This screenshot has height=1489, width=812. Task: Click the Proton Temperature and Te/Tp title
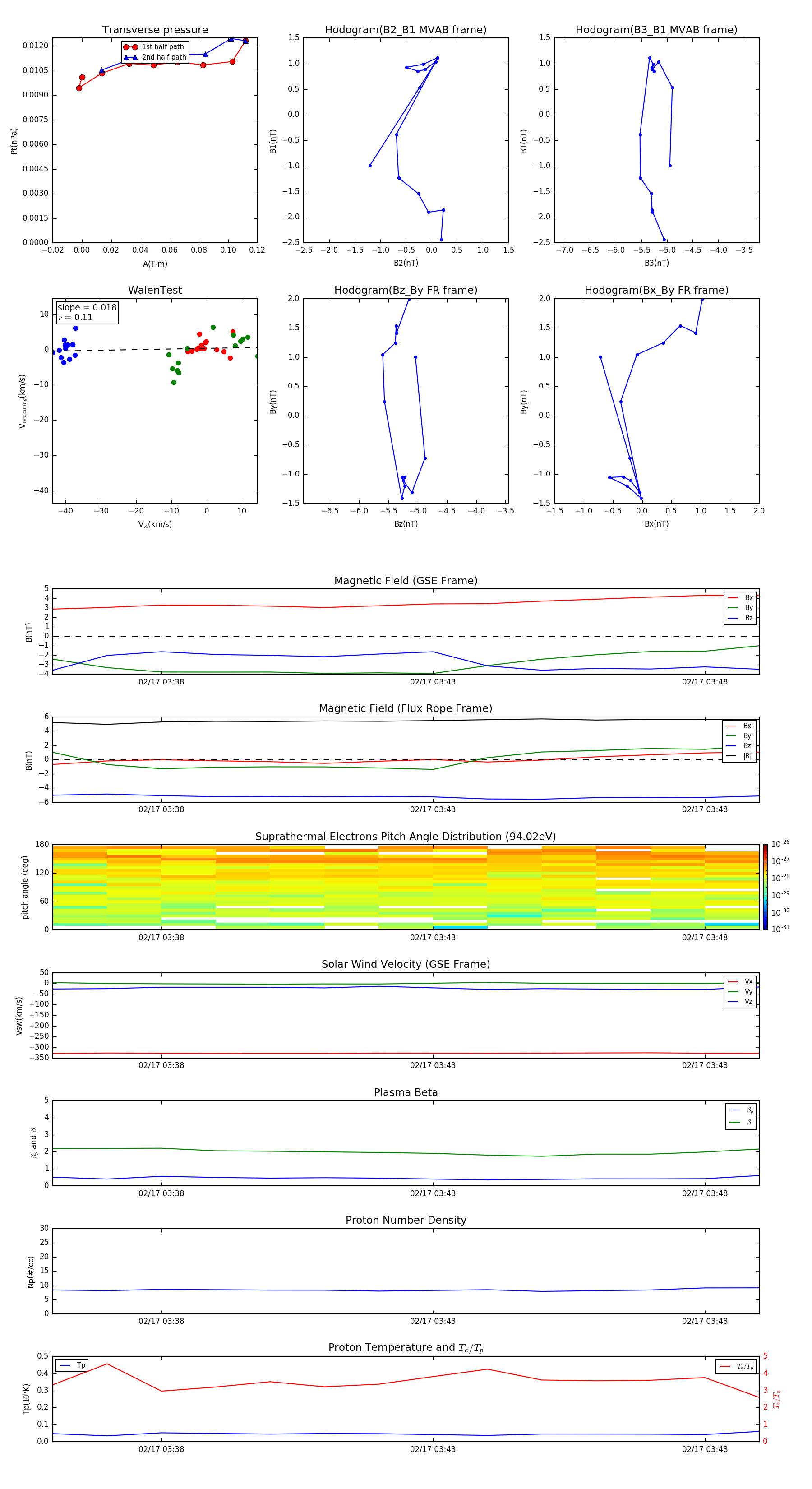[406, 1348]
